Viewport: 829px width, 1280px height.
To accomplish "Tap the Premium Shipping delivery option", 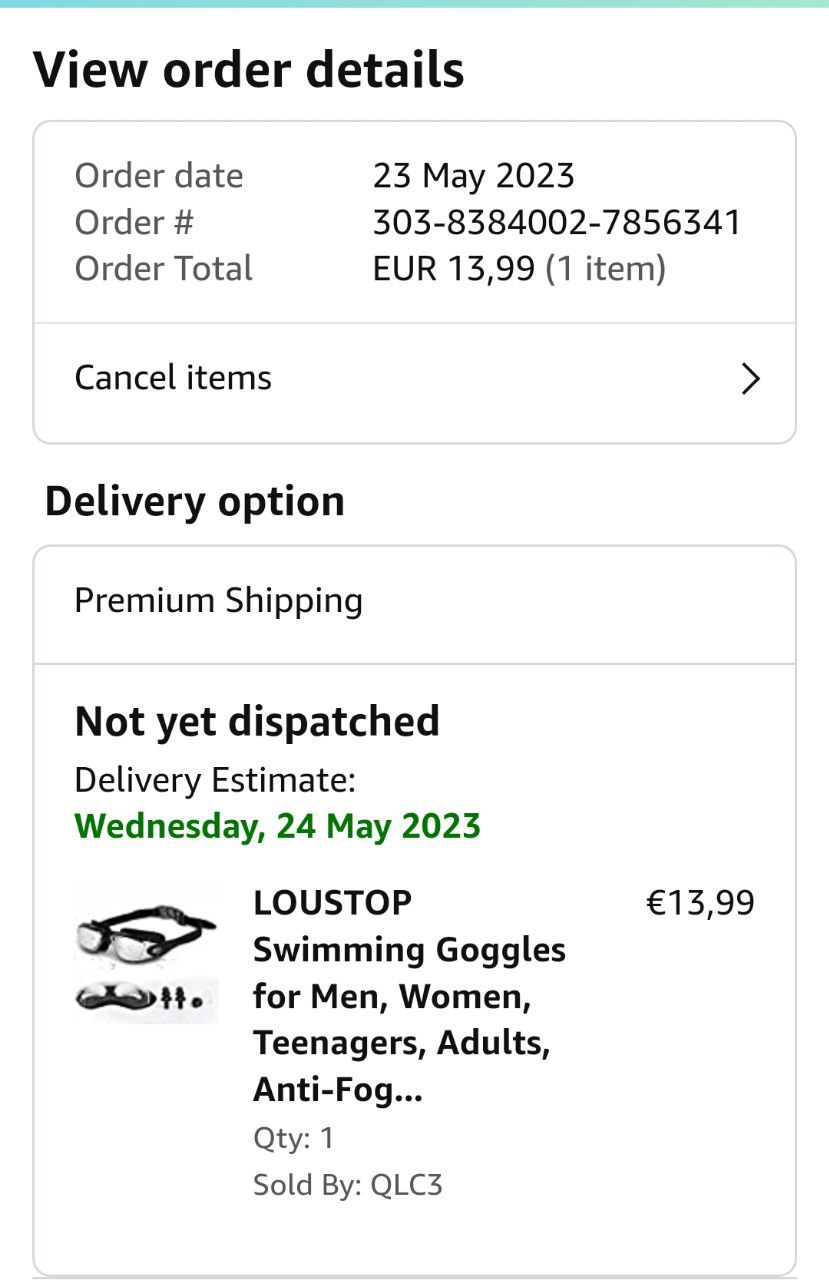I will (218, 601).
